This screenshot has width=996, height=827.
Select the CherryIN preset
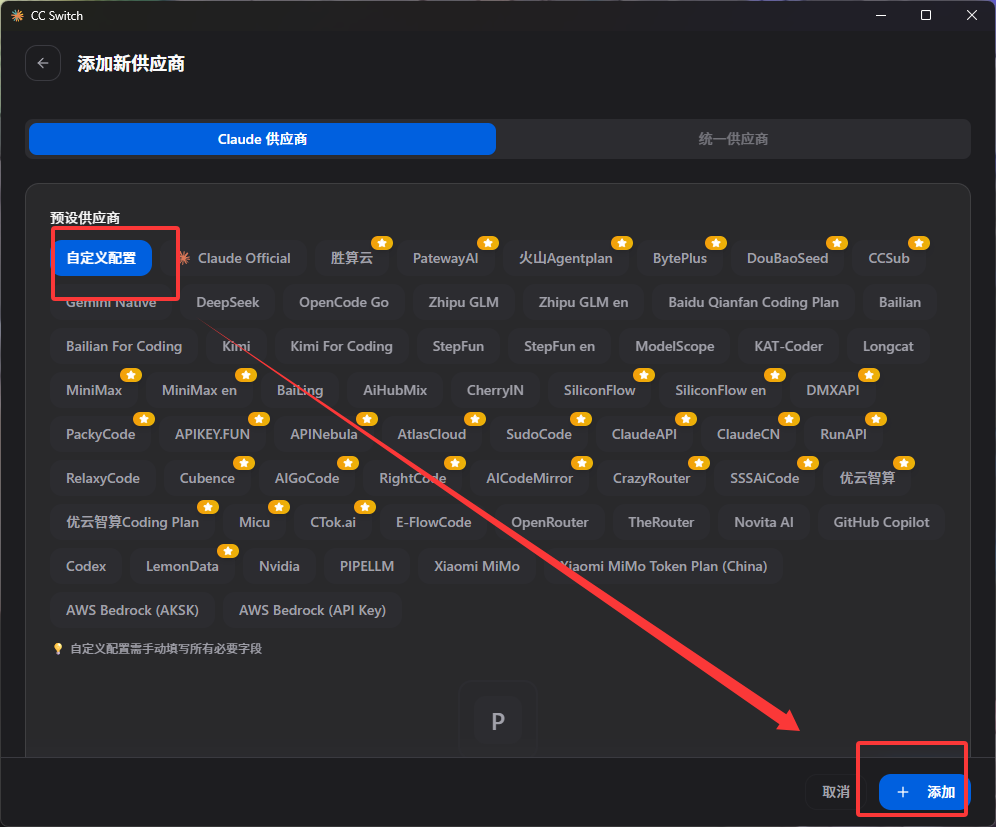[495, 390]
